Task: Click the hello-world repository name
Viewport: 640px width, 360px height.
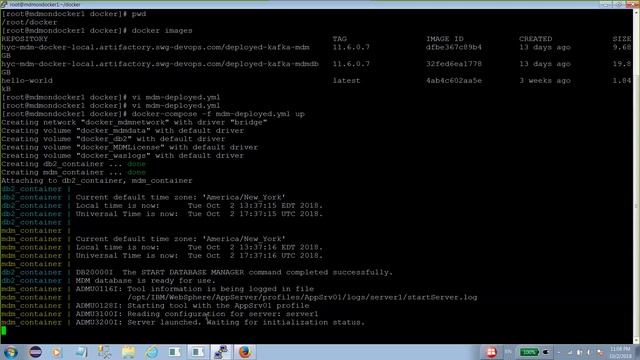Action: coord(27,81)
